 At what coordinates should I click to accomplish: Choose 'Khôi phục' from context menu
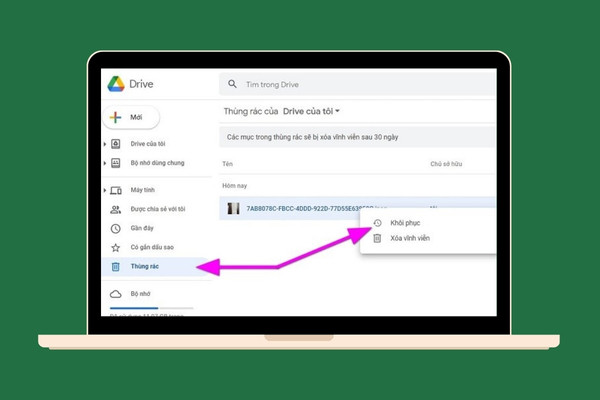pos(405,223)
